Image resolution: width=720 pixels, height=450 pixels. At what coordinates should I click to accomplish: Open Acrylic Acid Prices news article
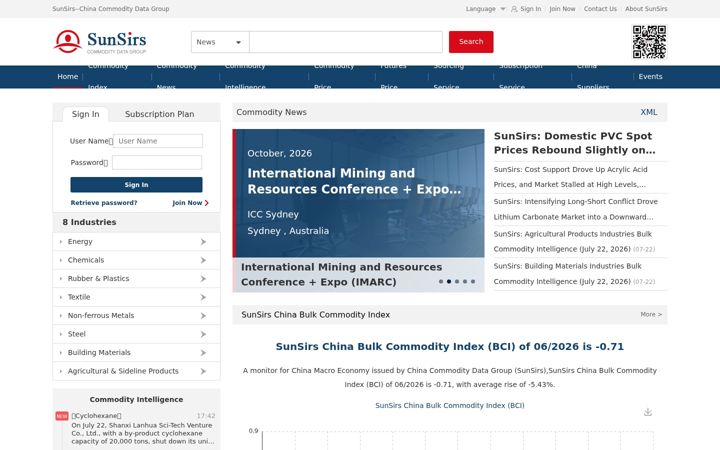coord(570,177)
